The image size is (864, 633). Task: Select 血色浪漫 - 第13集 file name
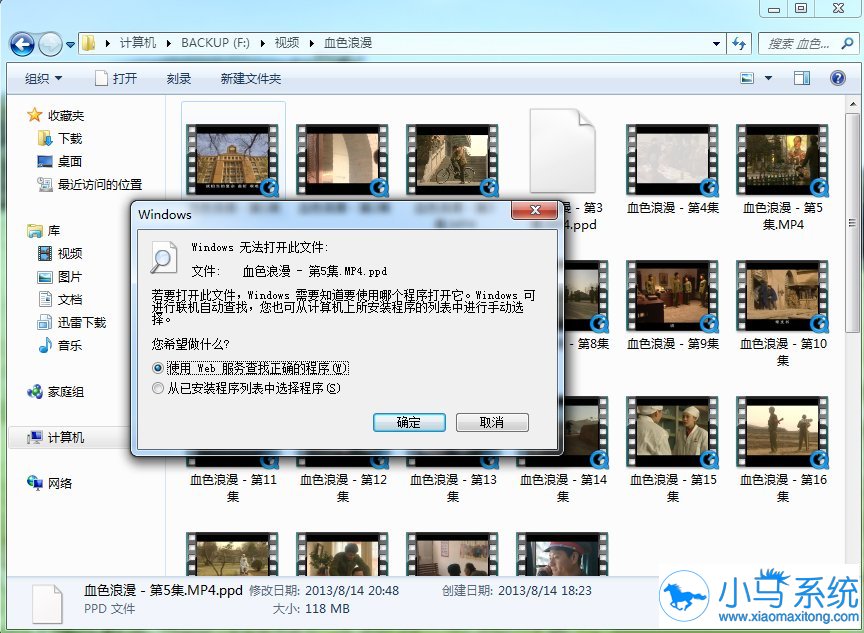tap(453, 488)
